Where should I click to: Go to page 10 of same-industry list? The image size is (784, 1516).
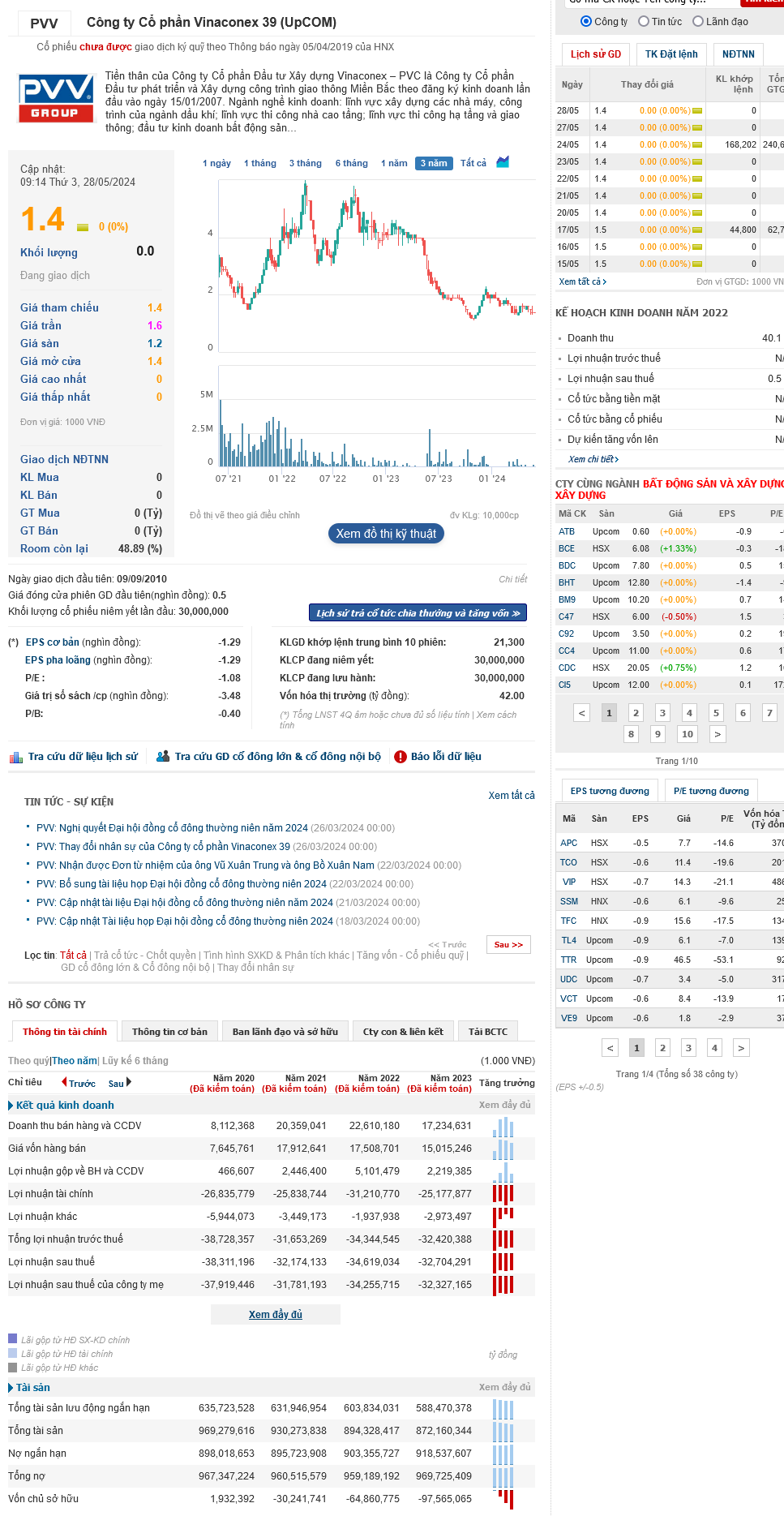point(688,734)
